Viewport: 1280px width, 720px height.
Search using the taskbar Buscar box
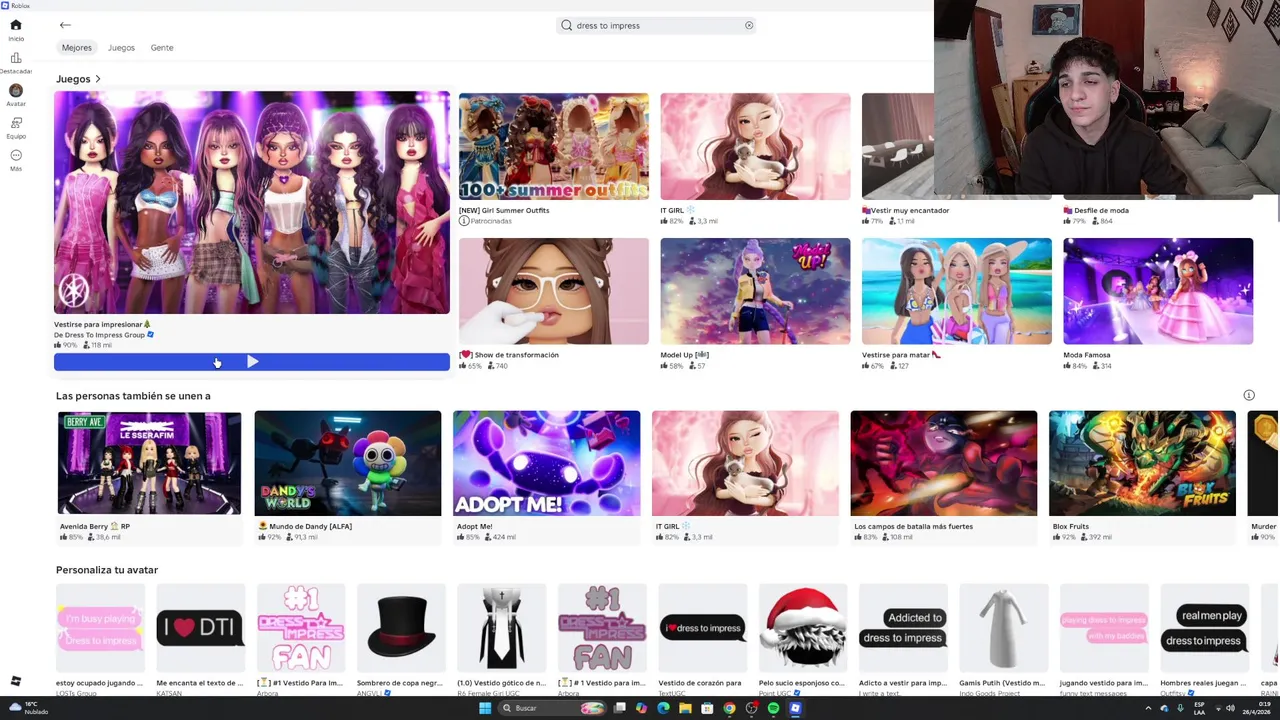pos(552,708)
